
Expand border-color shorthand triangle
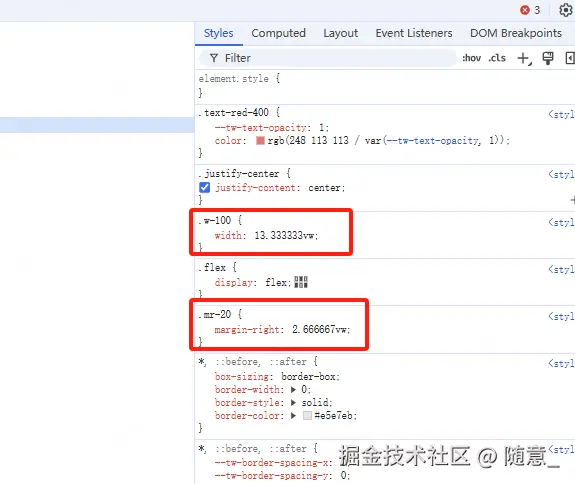[x=293, y=416]
